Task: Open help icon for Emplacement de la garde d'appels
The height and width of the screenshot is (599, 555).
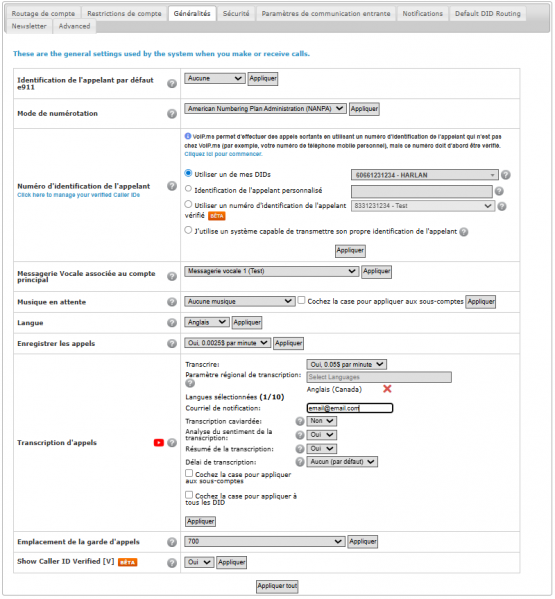Action: (x=172, y=542)
